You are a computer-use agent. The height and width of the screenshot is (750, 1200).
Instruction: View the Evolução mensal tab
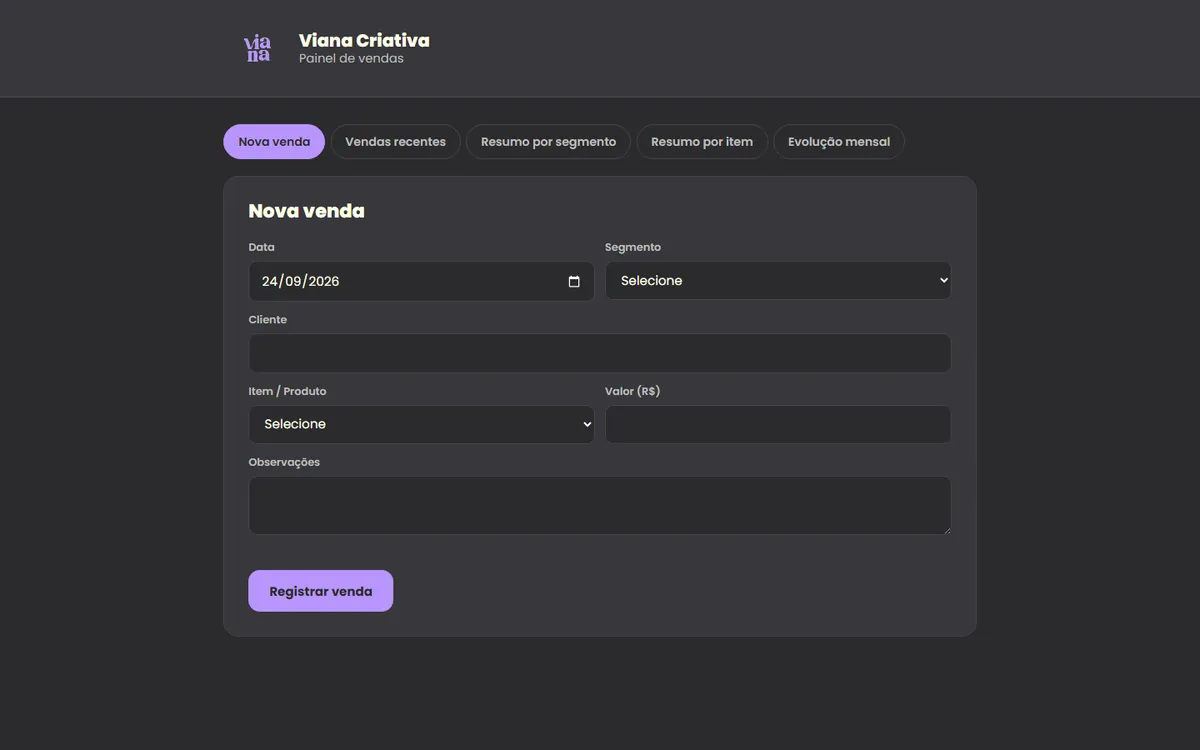(839, 142)
